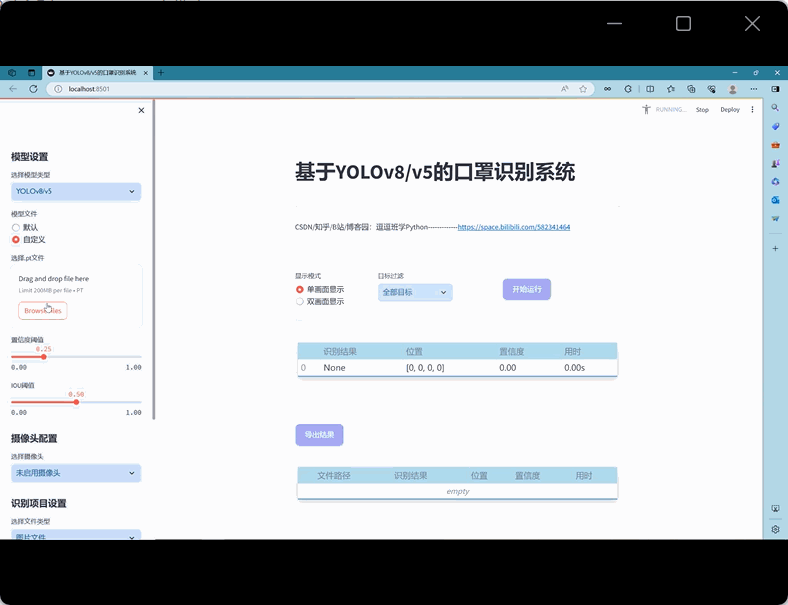The height and width of the screenshot is (605, 788).
Task: Click the infinity extension icon in toolbar
Action: click(x=608, y=89)
